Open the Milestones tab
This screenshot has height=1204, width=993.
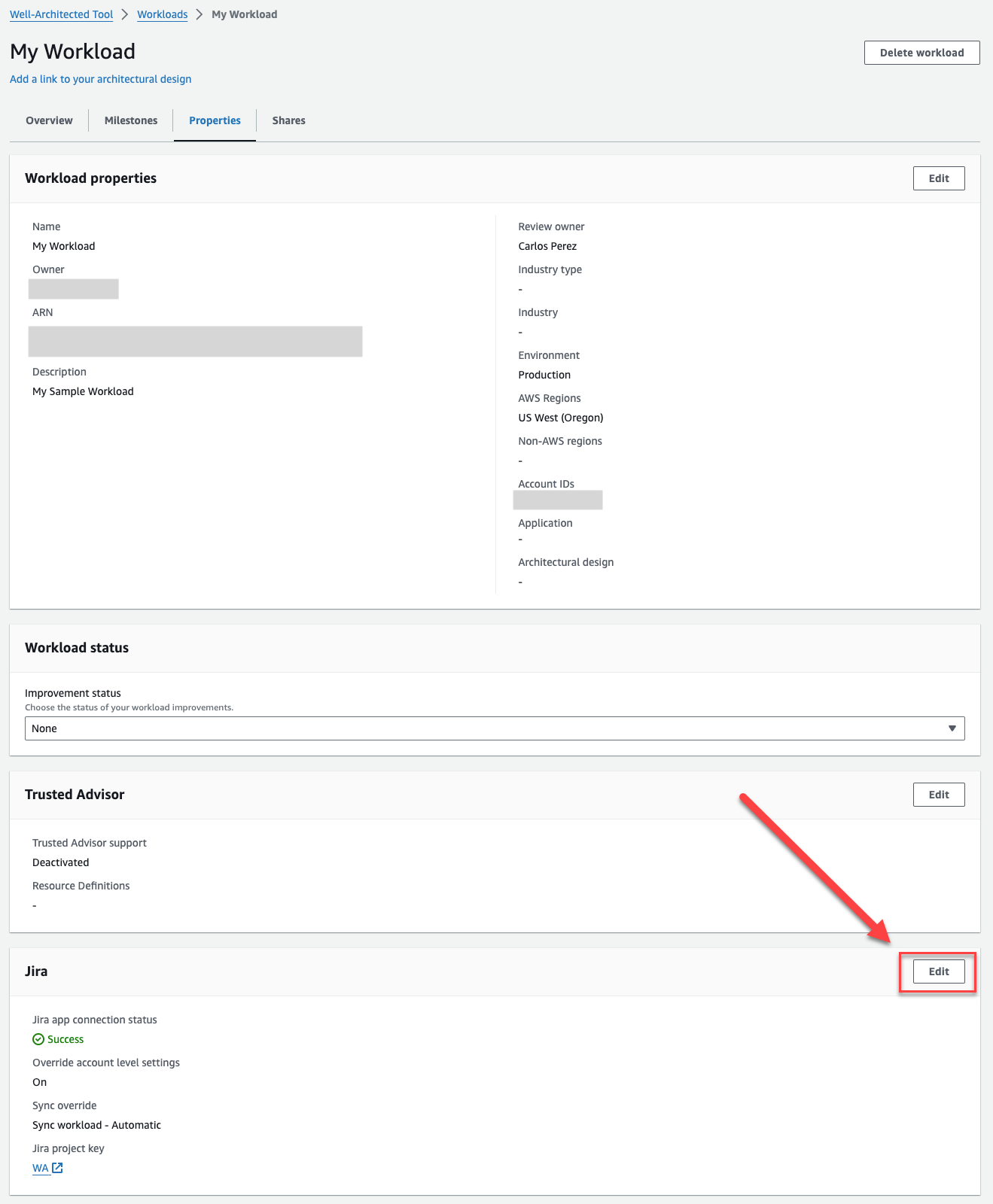[131, 120]
